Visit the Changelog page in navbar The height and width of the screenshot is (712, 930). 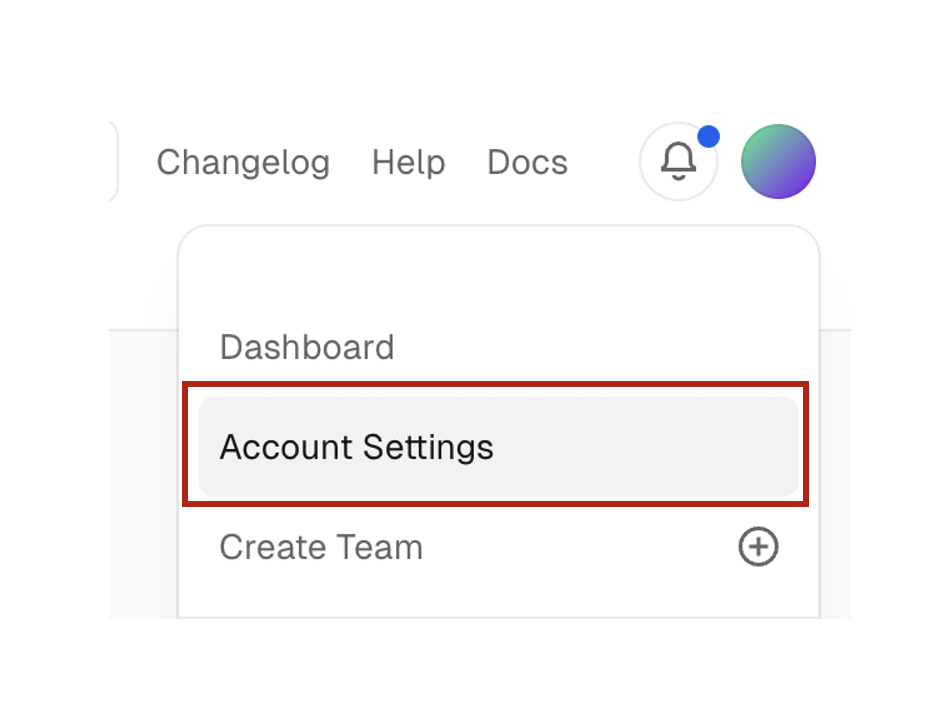(x=243, y=162)
